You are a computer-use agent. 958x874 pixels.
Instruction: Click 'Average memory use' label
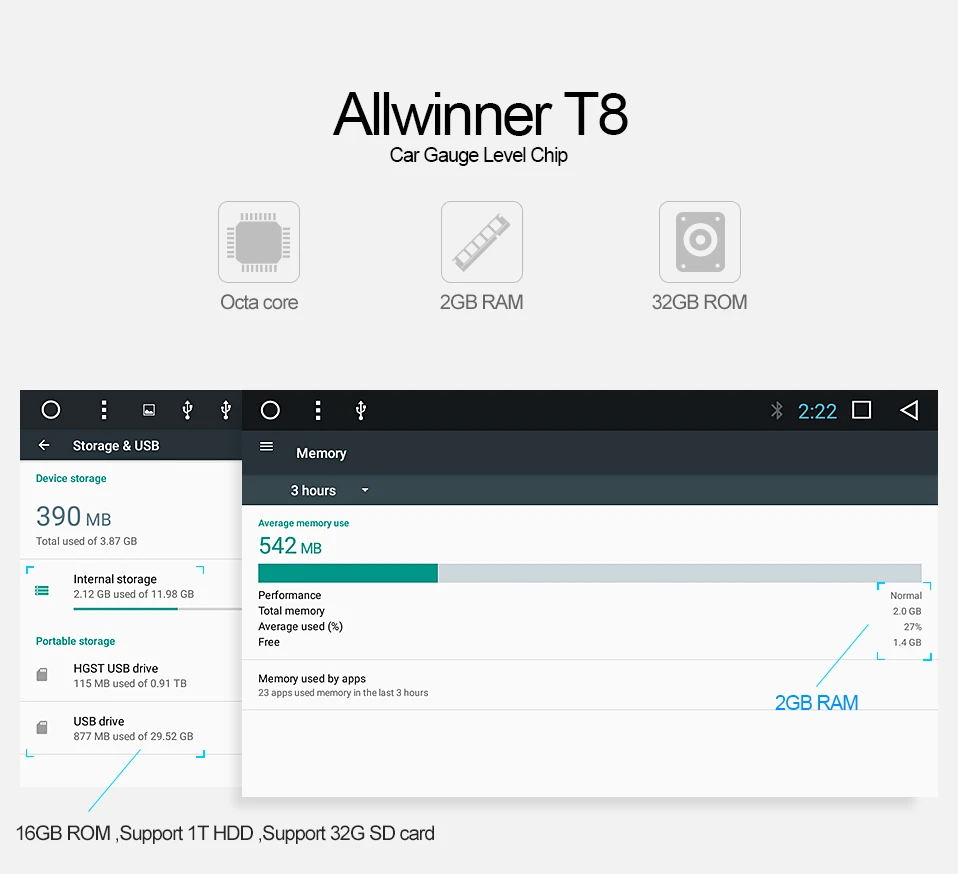pyautogui.click(x=304, y=523)
